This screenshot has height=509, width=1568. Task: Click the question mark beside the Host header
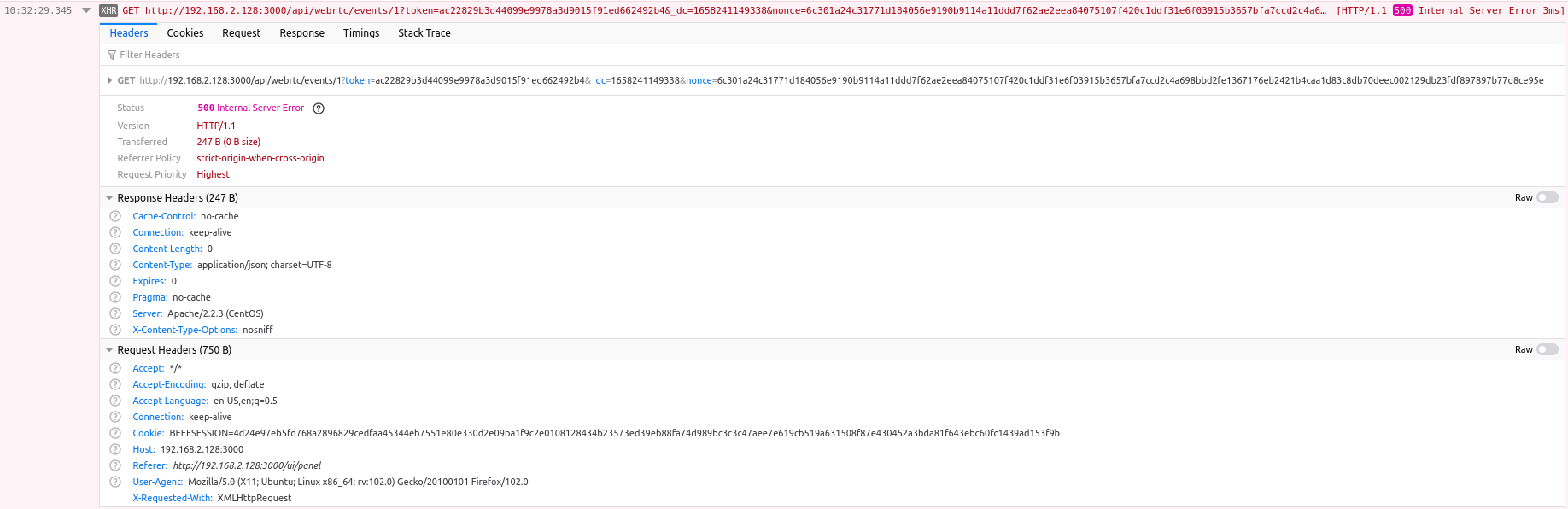(116, 449)
